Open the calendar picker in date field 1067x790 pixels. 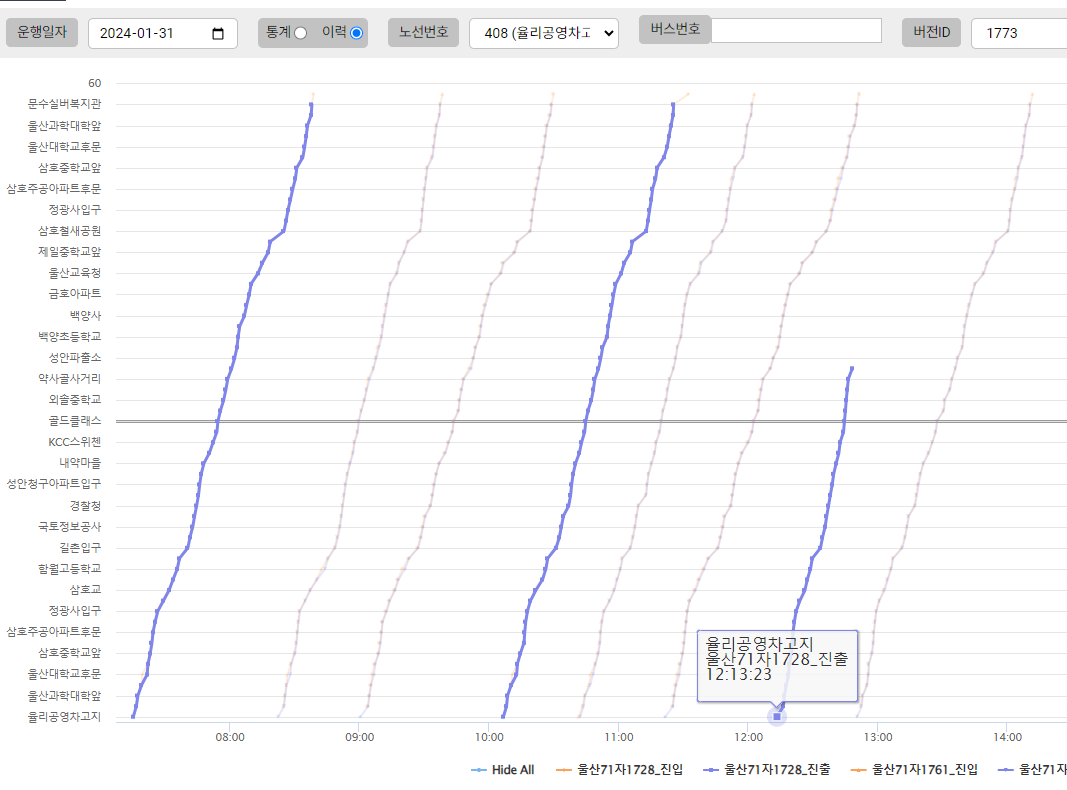coord(219,33)
